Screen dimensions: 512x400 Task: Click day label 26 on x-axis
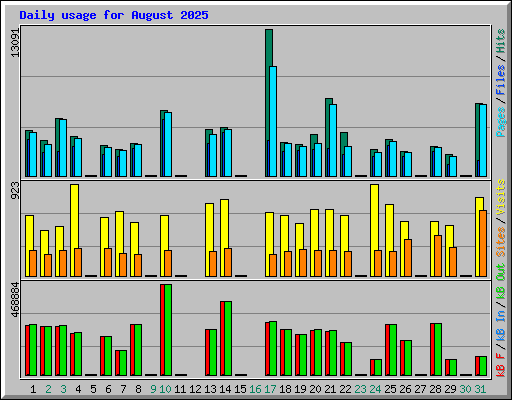coord(405,389)
